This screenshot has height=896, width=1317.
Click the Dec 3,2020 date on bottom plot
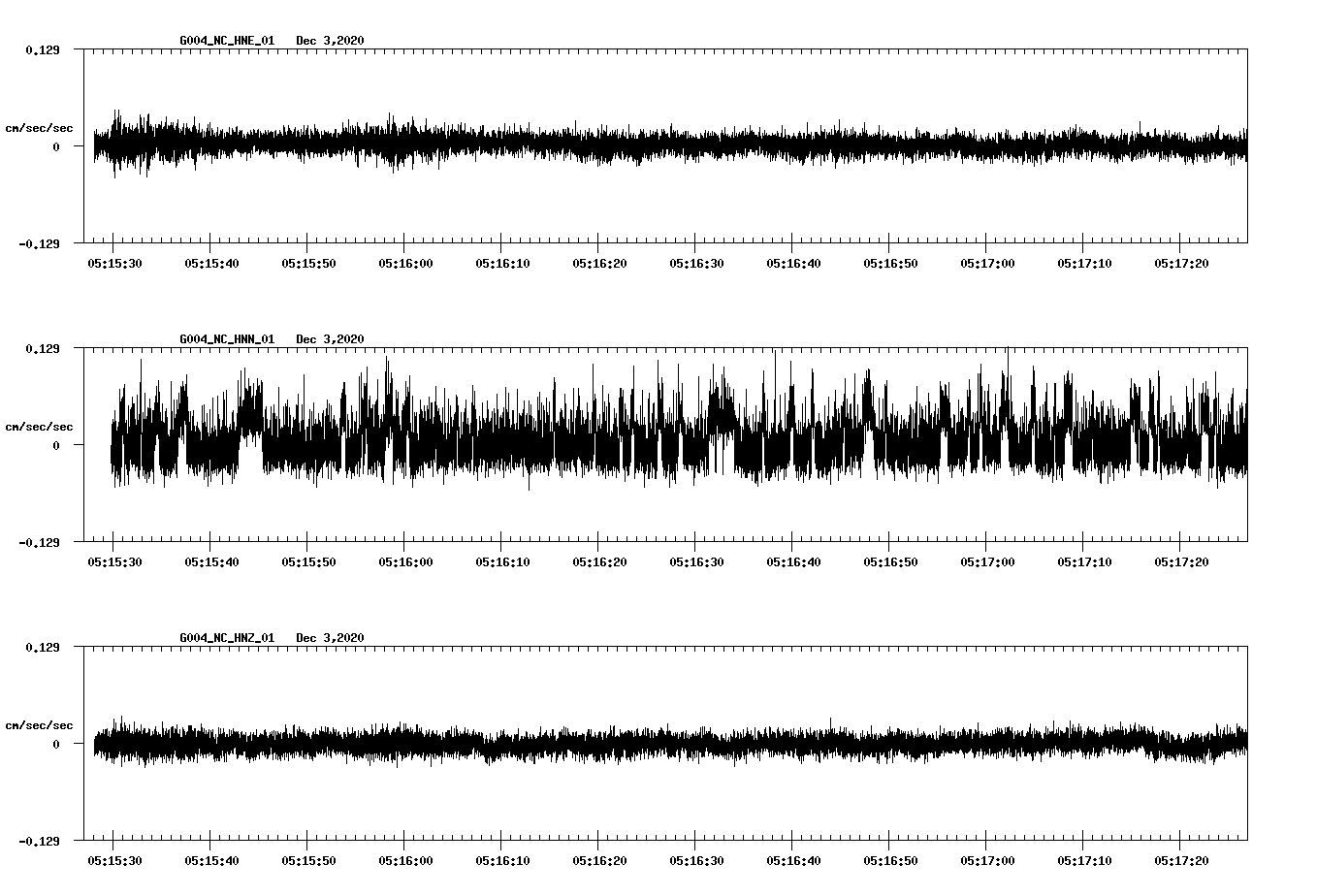tap(332, 639)
